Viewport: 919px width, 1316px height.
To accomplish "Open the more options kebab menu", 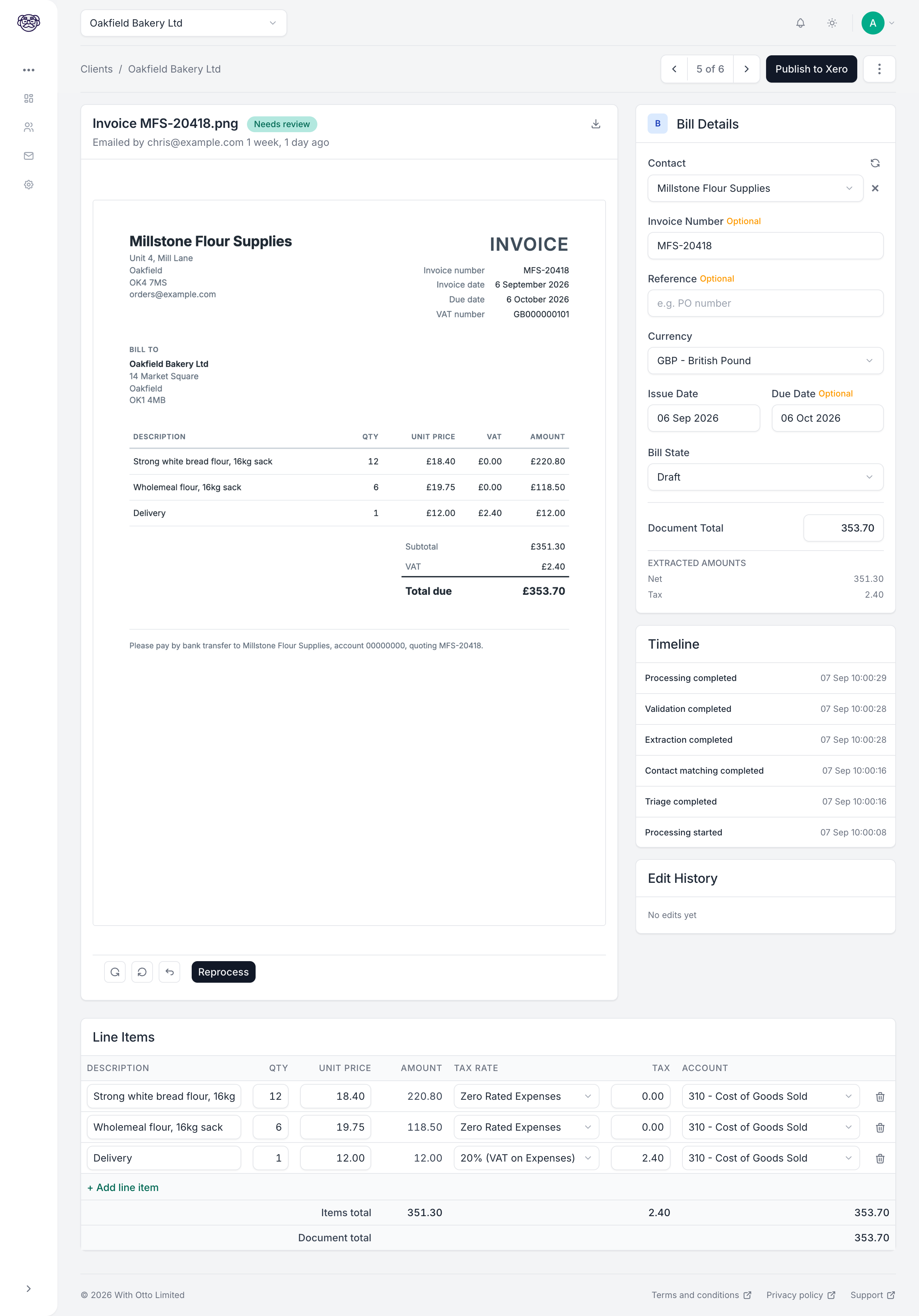I will [x=879, y=69].
